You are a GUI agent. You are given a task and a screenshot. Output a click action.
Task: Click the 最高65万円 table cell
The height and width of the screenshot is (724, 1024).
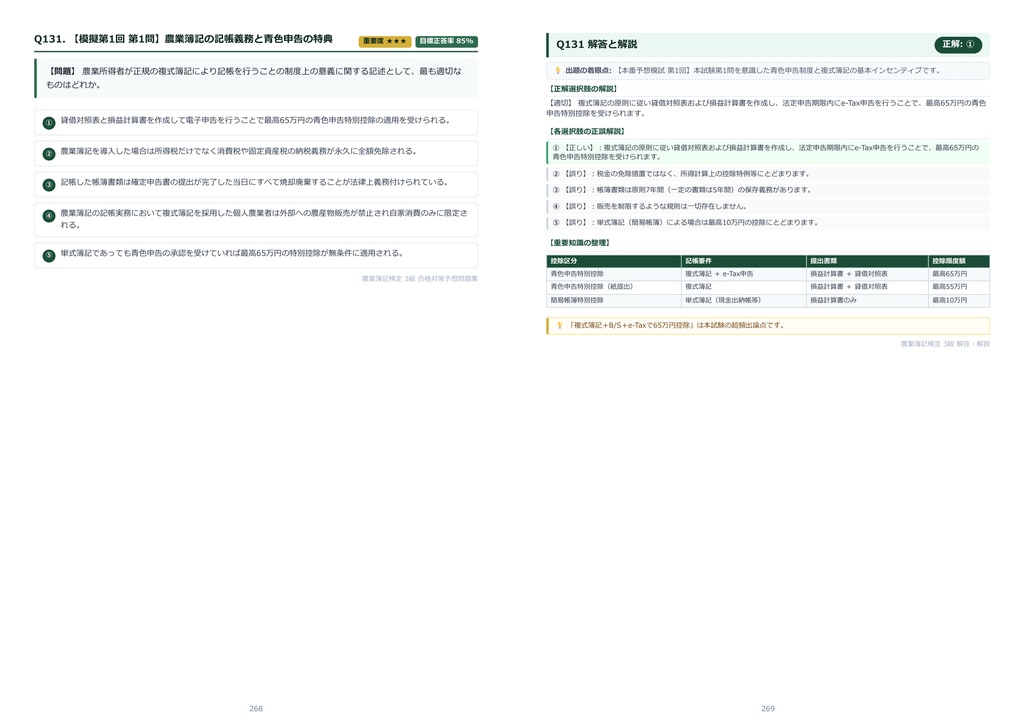tap(959, 274)
